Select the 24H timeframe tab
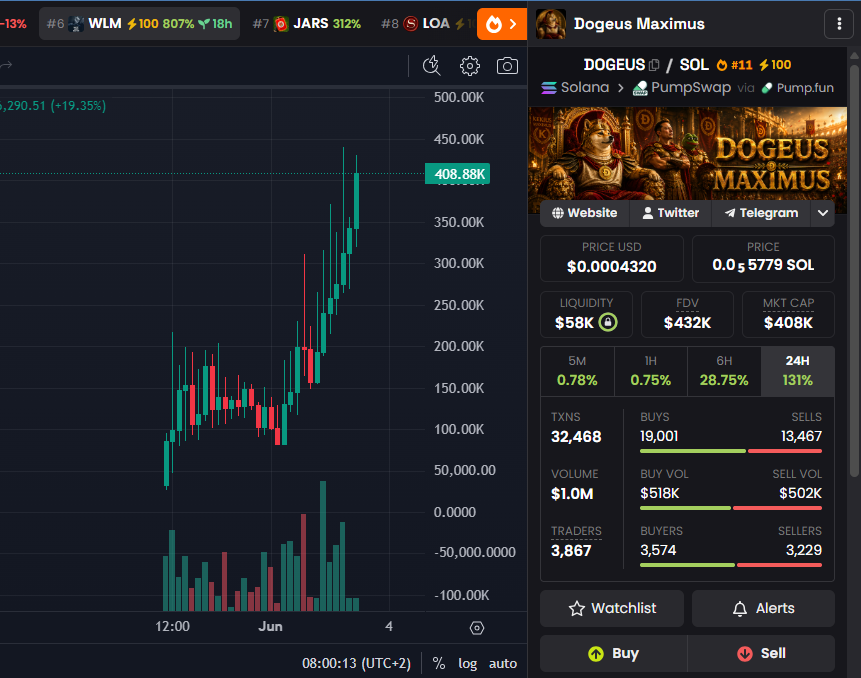This screenshot has width=861, height=678. click(x=798, y=371)
